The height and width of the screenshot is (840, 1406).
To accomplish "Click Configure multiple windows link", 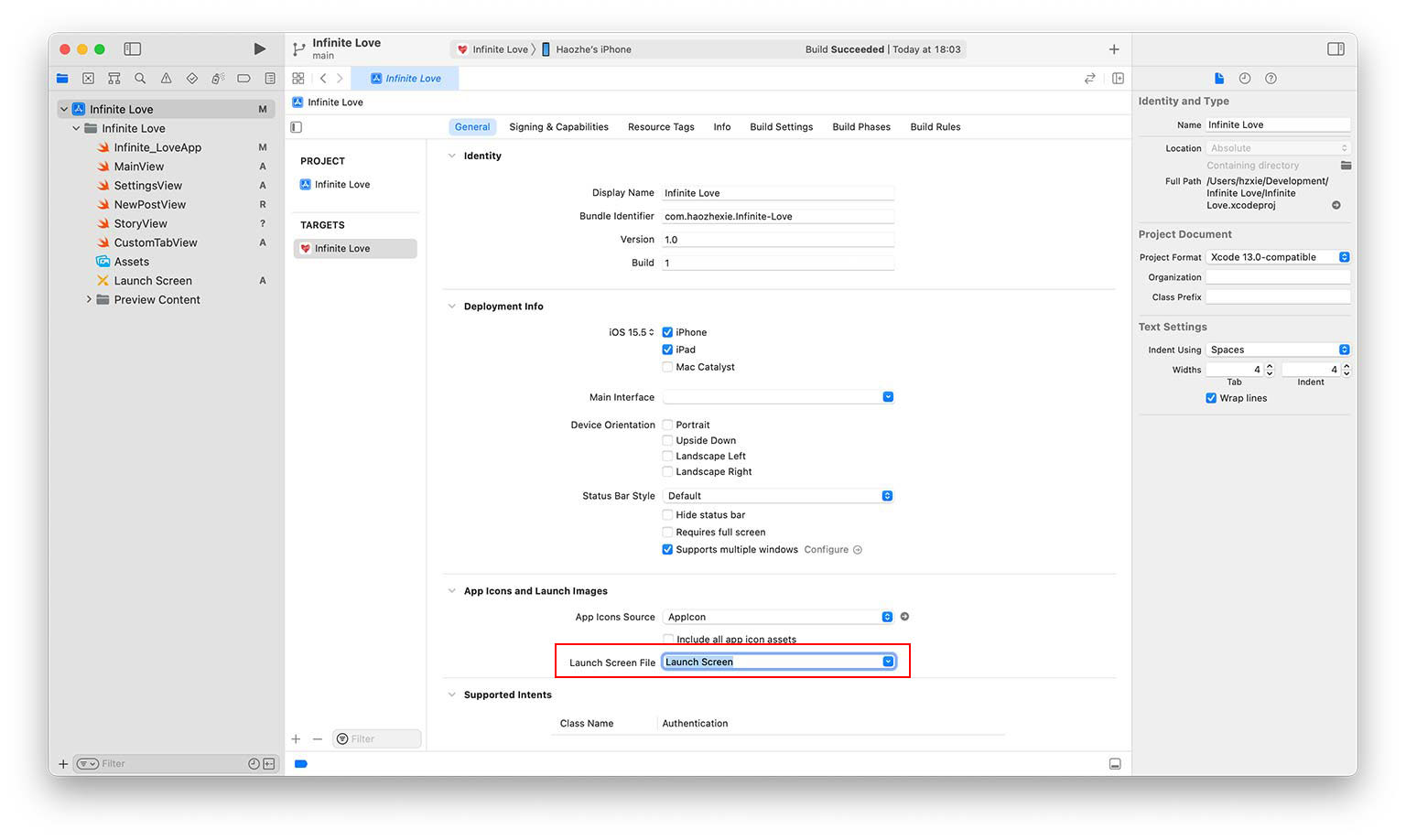I will pyautogui.click(x=833, y=550).
